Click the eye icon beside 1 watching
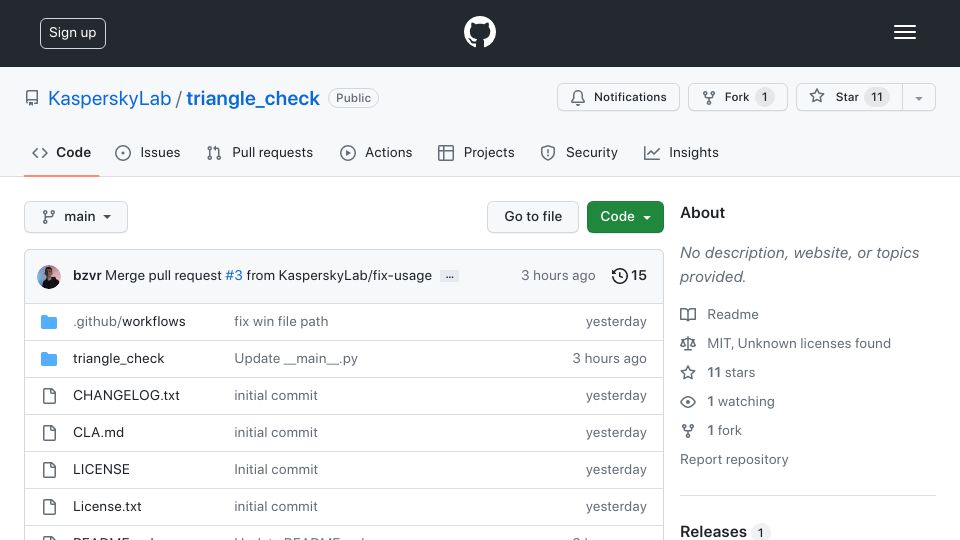 pos(688,402)
